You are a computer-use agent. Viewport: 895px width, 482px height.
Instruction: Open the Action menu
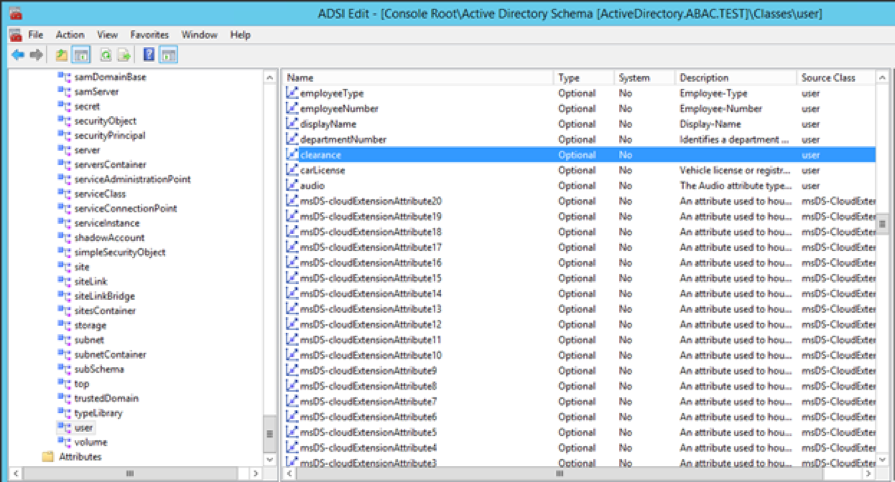(x=70, y=35)
